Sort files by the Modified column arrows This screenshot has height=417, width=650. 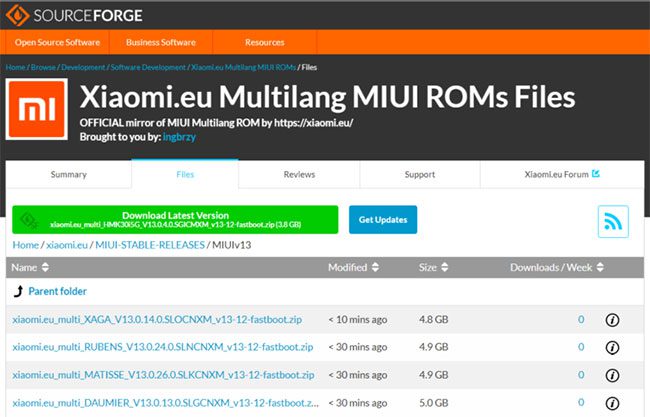point(375,267)
